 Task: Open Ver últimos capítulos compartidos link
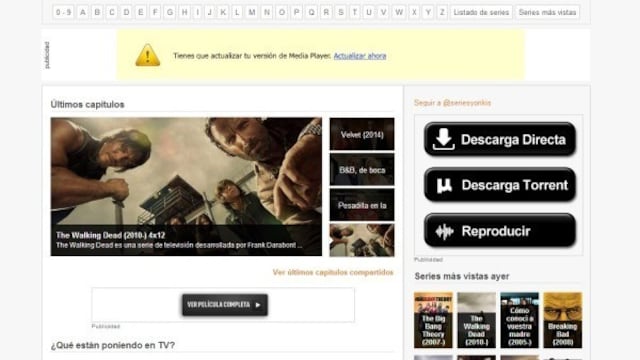click(x=333, y=272)
